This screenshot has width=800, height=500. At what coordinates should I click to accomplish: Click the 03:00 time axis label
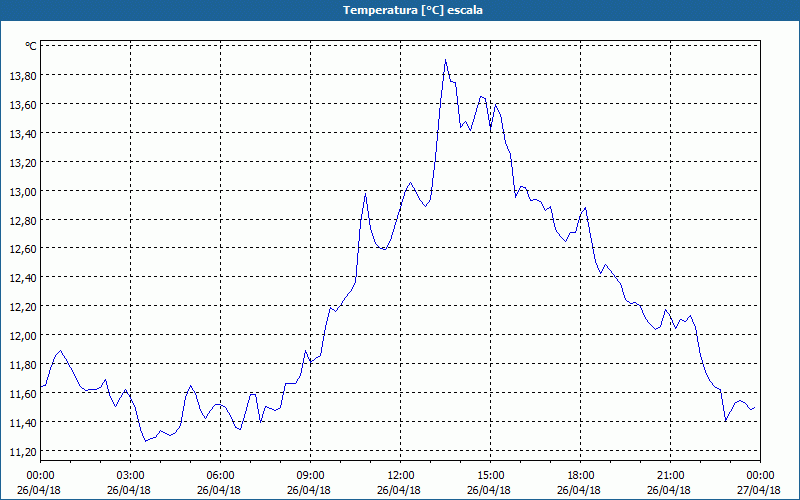point(131,476)
